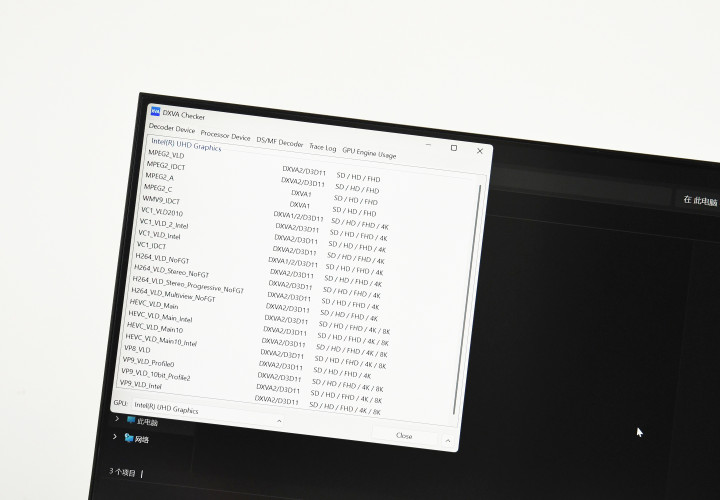Click the DXVA Checker app icon in title bar

156,113
